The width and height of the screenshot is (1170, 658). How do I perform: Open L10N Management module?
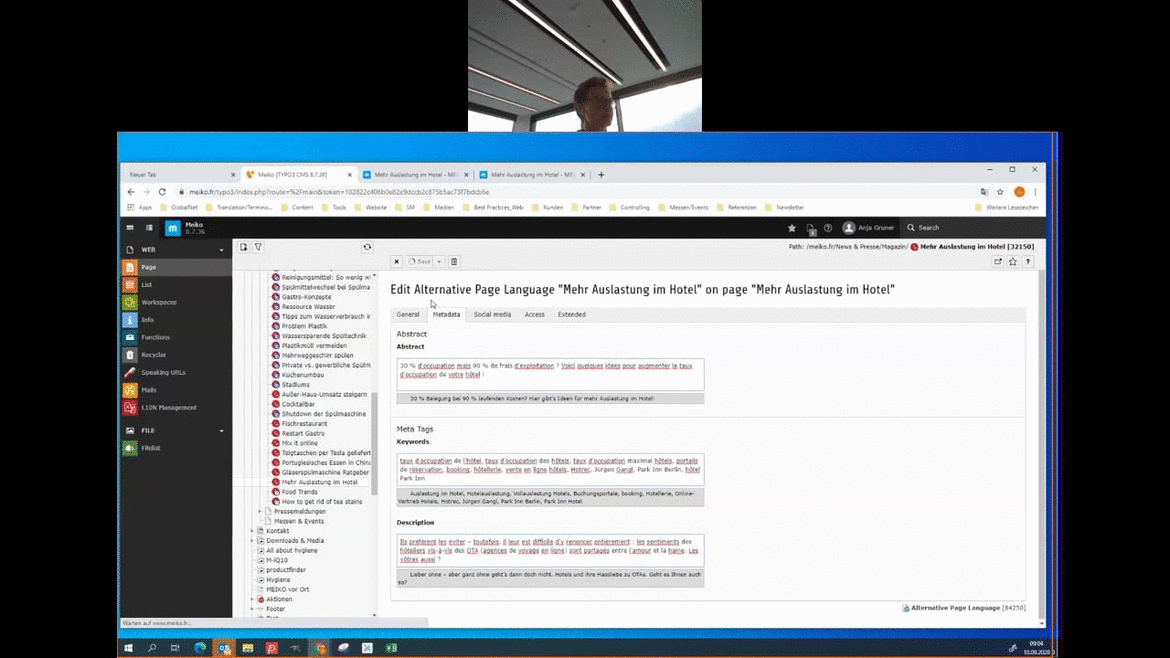tap(168, 408)
